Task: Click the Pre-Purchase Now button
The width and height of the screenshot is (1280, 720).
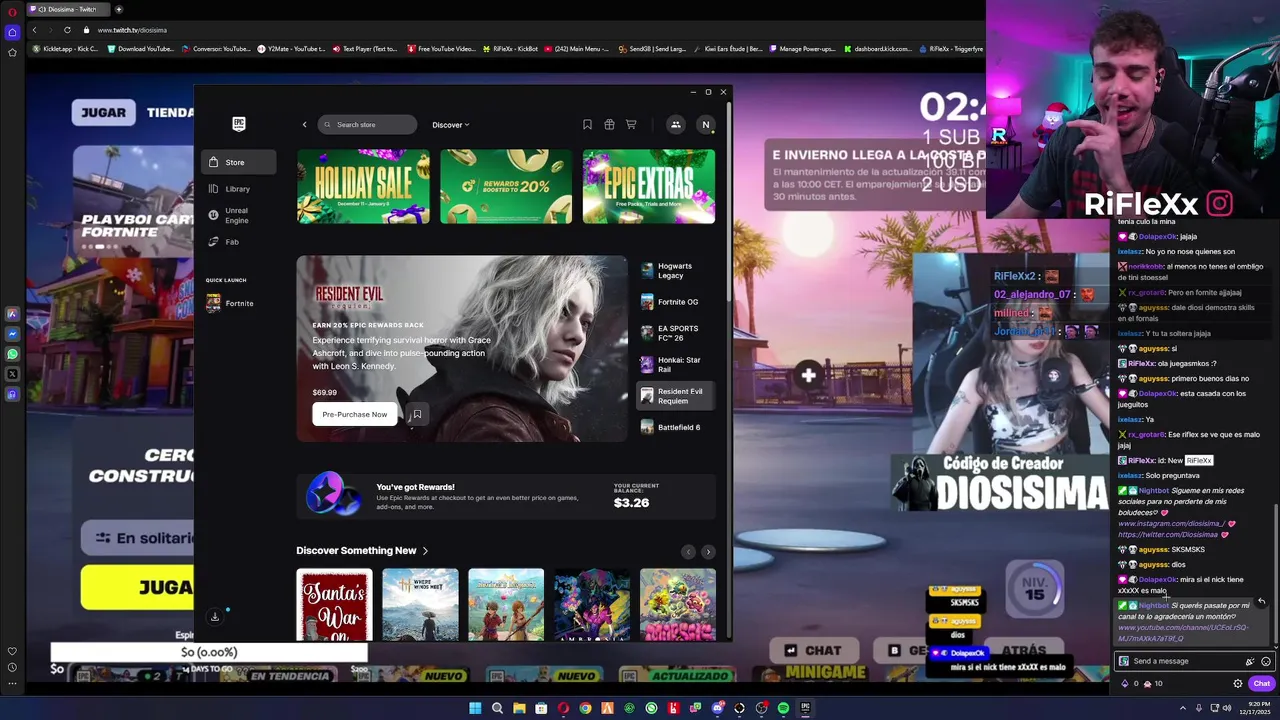Action: click(354, 414)
